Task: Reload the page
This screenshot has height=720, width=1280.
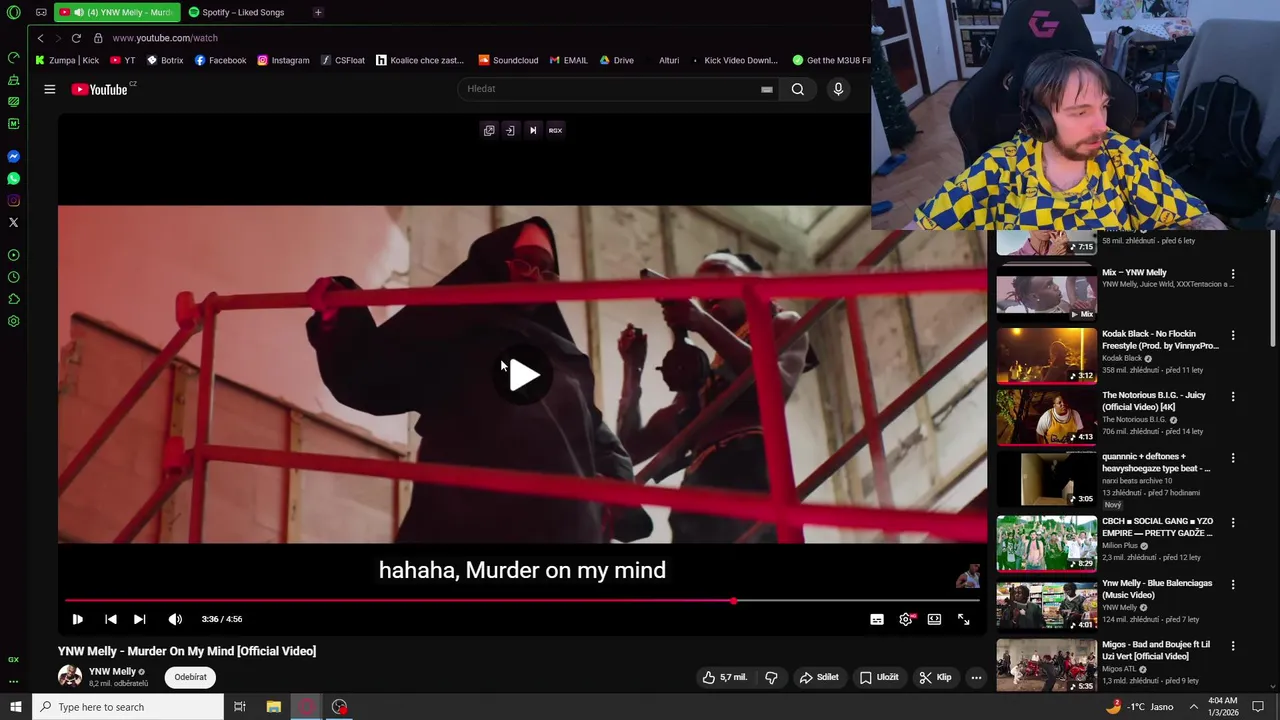Action: (76, 38)
